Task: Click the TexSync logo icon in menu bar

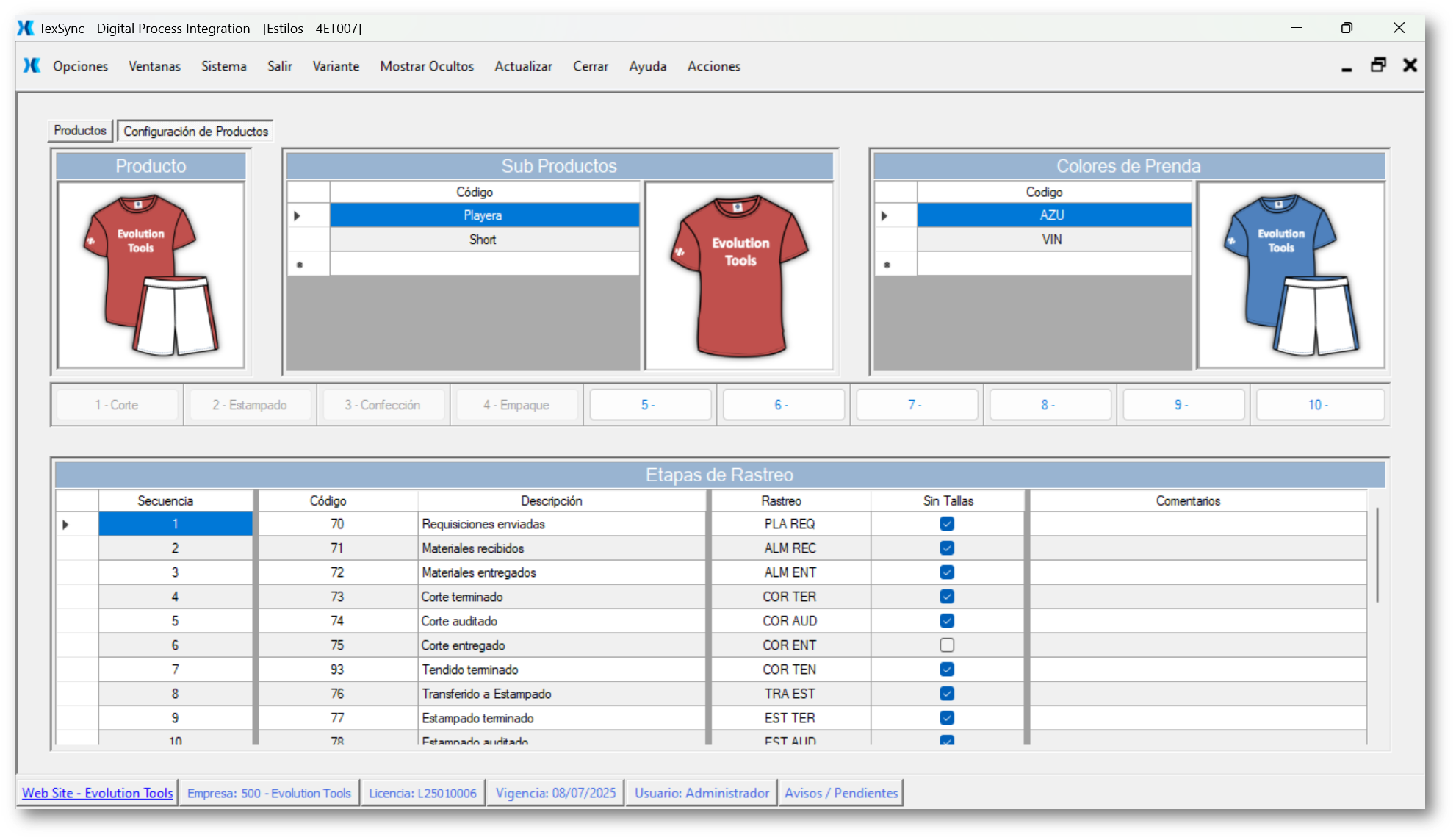Action: [32, 65]
